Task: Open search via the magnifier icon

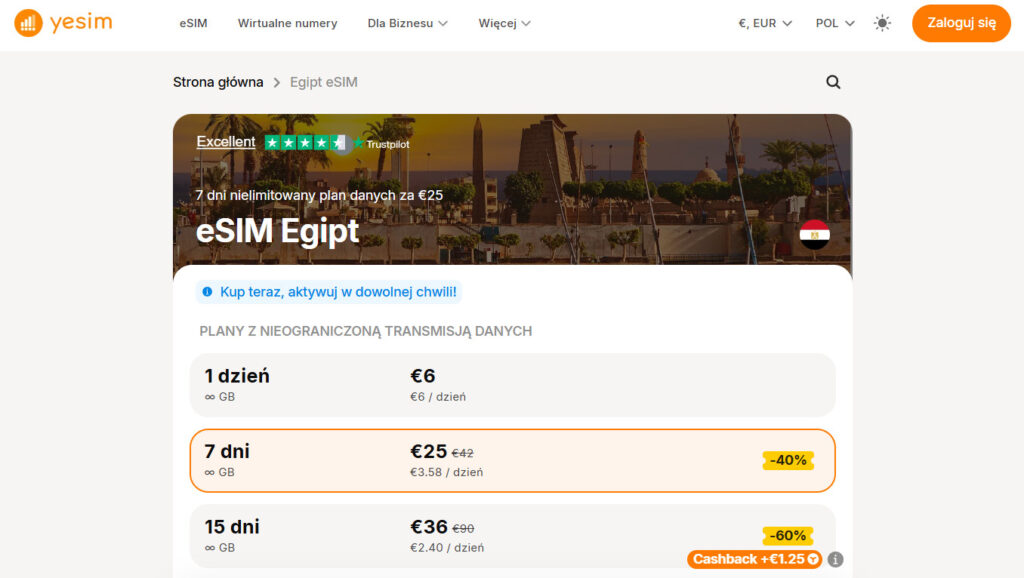Action: 833,82
